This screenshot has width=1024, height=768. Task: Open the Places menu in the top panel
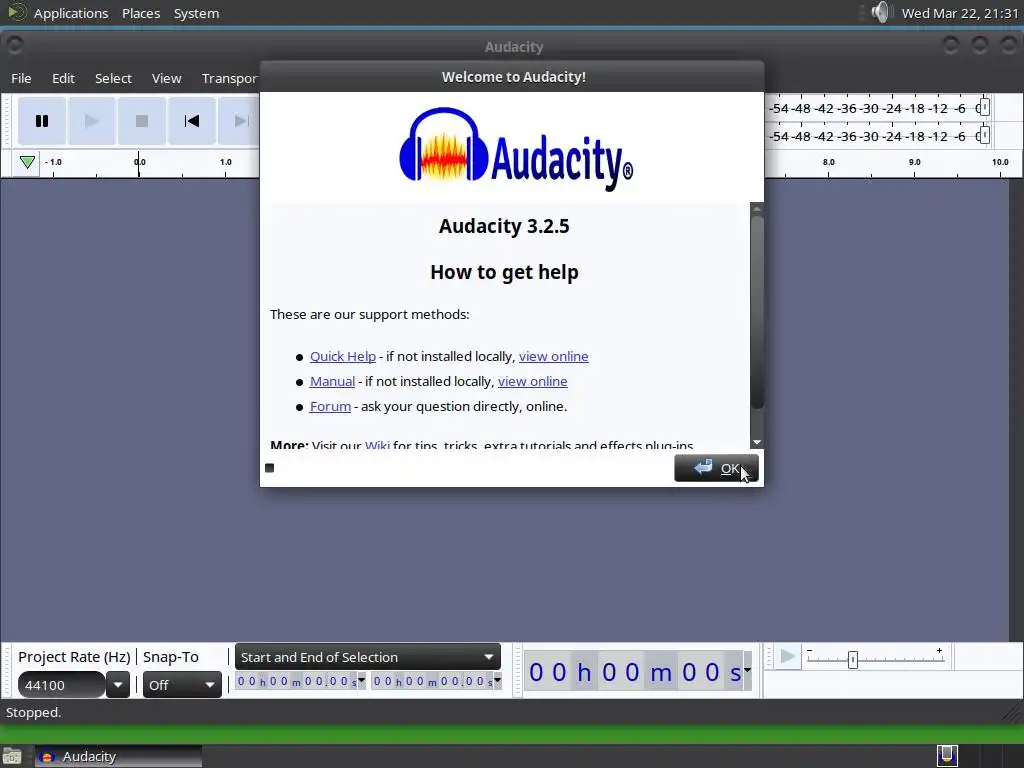(141, 13)
